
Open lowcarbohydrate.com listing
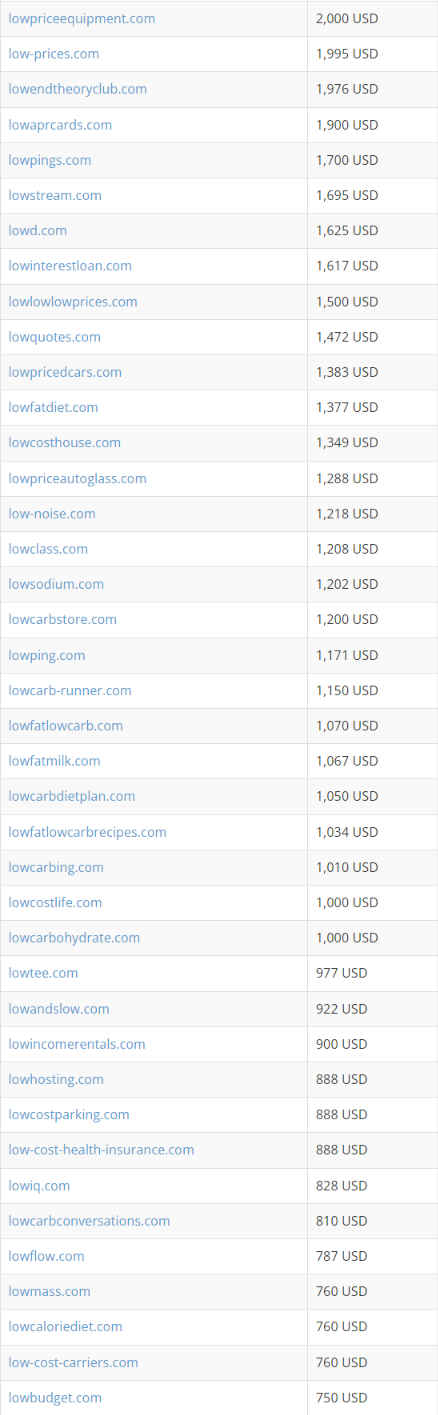click(x=74, y=938)
